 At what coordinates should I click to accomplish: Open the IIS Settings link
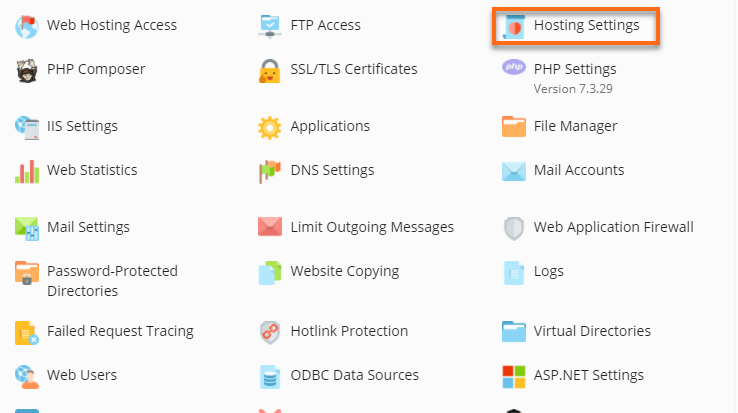click(x=82, y=126)
